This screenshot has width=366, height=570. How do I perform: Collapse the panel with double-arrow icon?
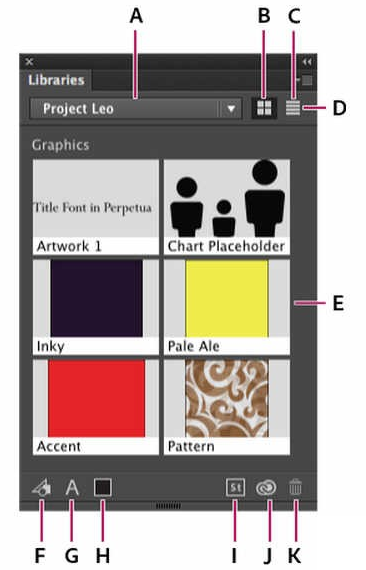[x=307, y=62]
